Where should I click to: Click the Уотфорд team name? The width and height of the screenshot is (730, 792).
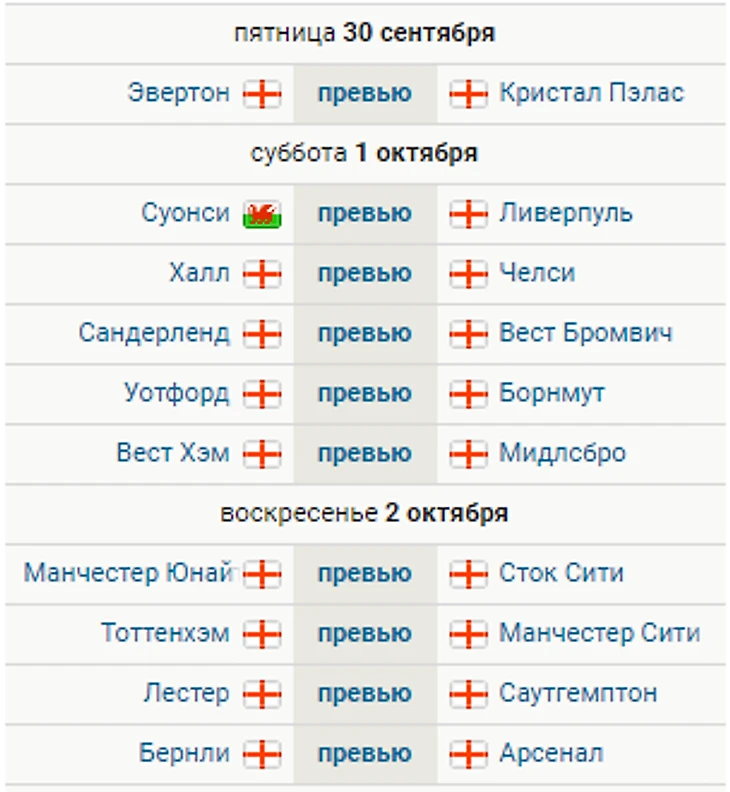(x=177, y=393)
